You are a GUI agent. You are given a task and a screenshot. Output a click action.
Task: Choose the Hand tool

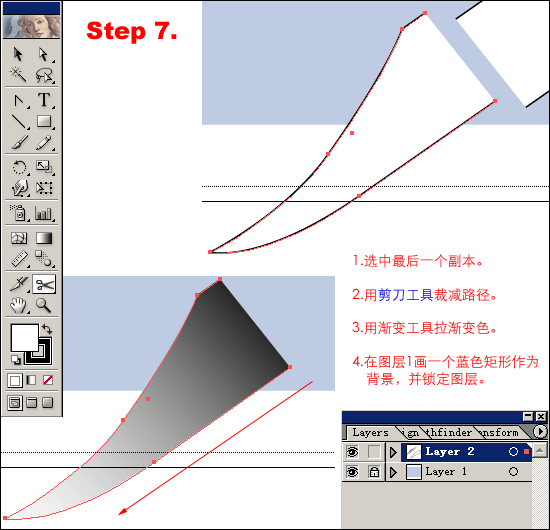pos(18,305)
